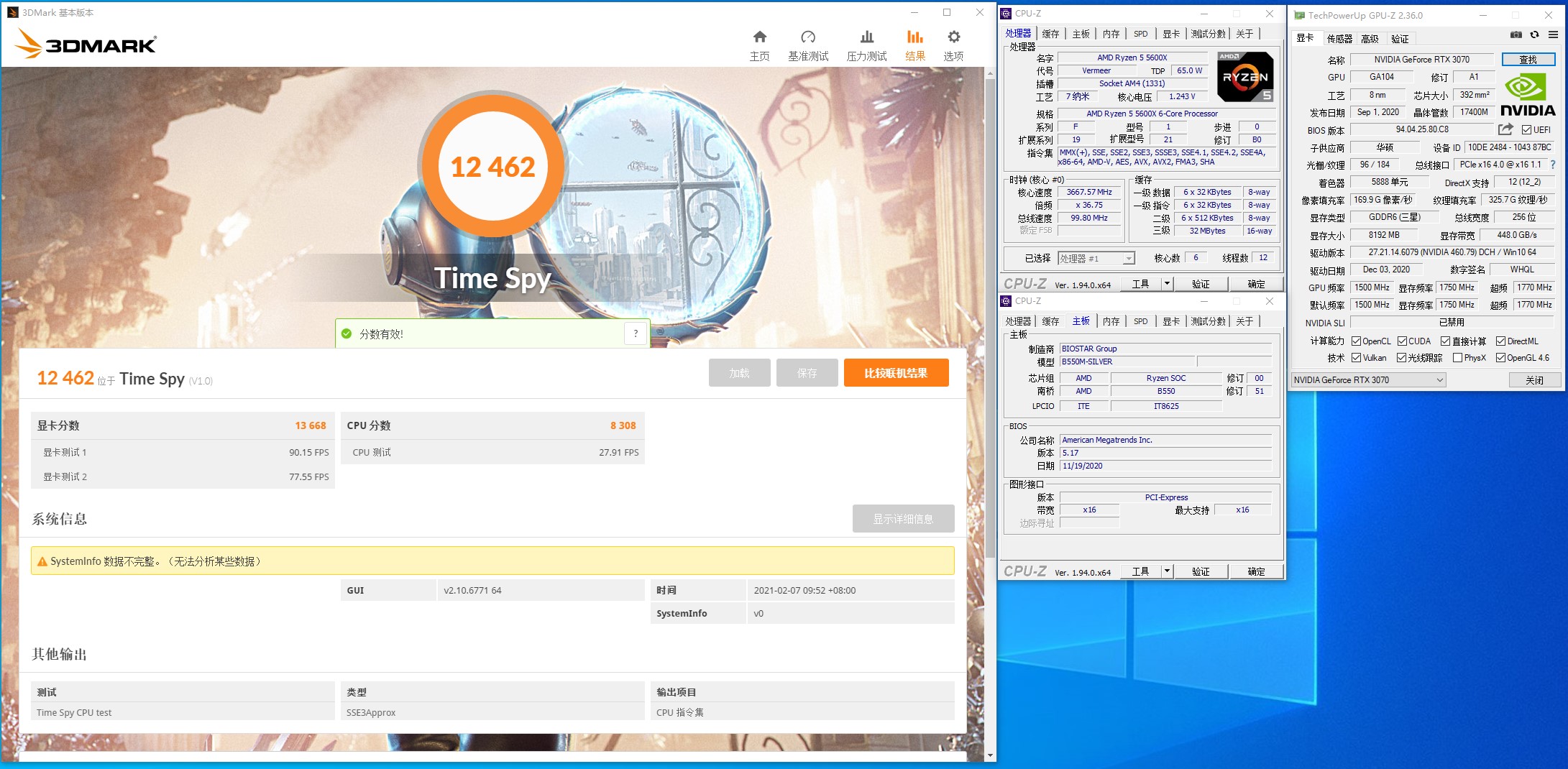Click the 3DMark logo

[86, 44]
